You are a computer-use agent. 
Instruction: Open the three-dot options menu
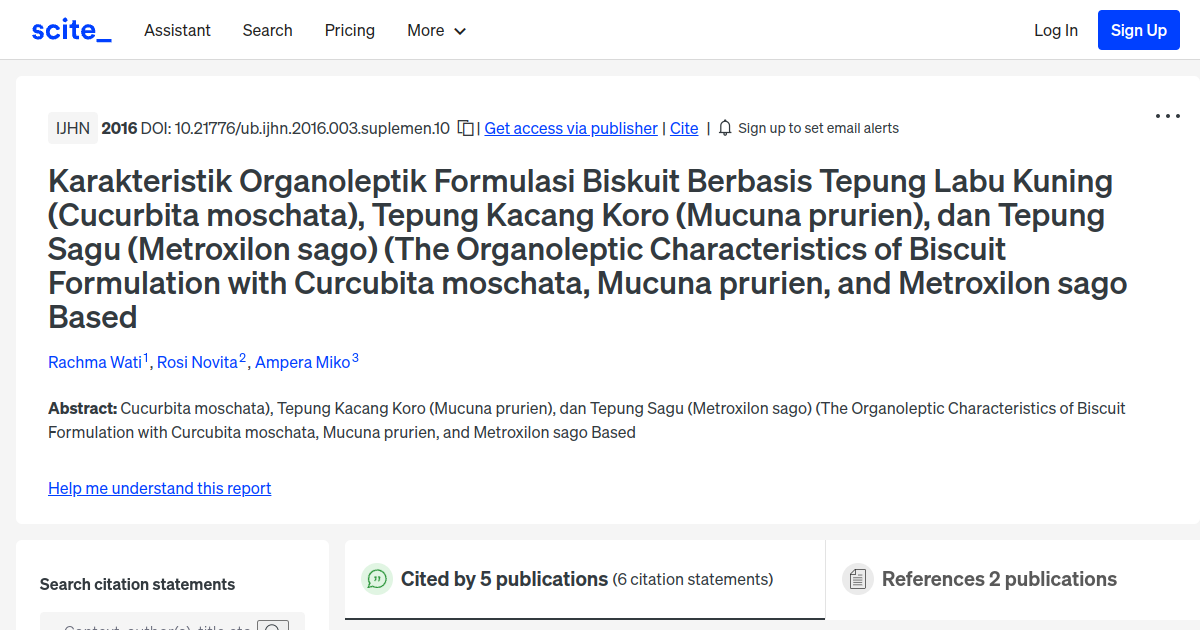click(x=1167, y=116)
